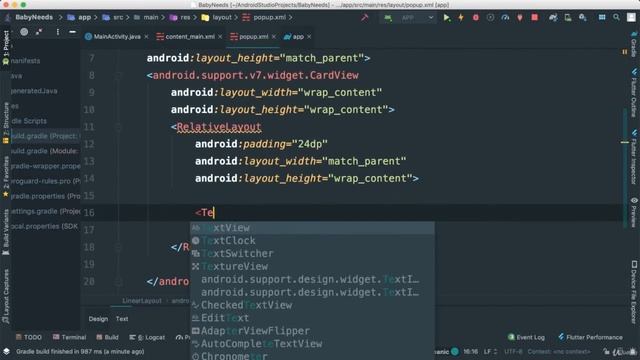Toggle the Favorites side panel

[6, 177]
